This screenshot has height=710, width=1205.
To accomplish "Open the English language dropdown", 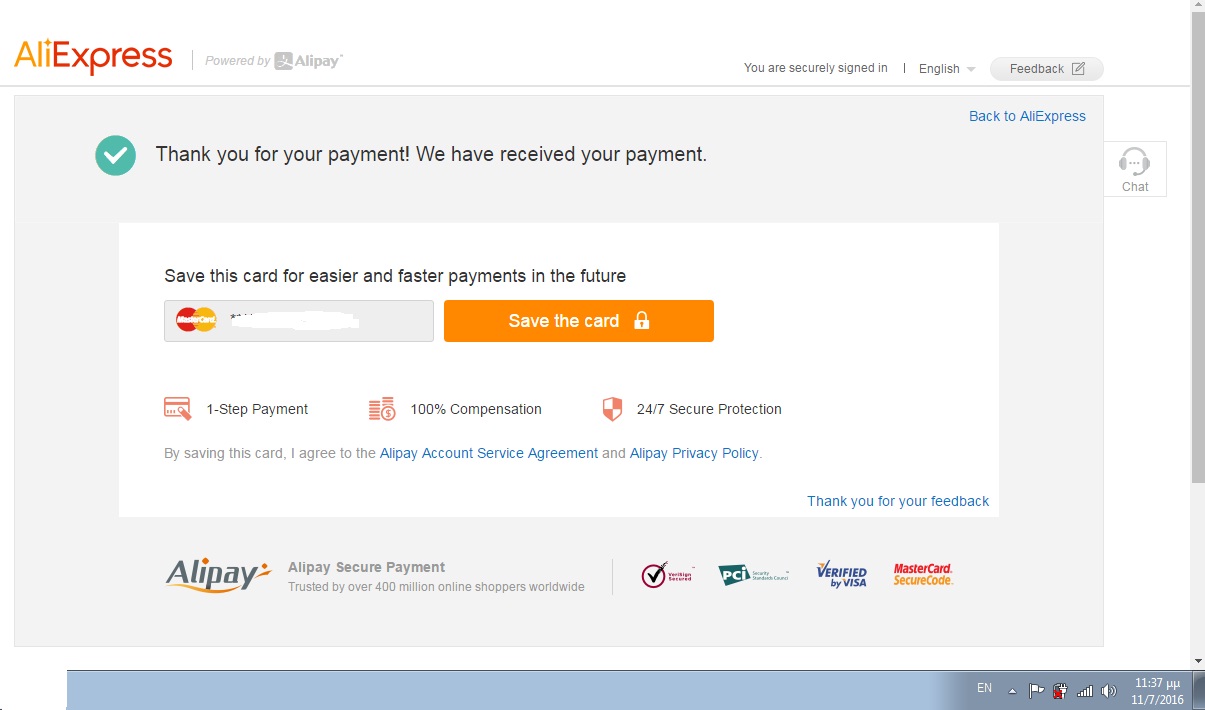I will pos(947,69).
